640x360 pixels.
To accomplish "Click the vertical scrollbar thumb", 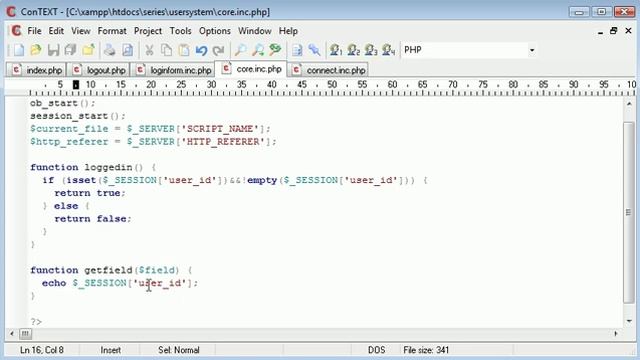I will click(629, 212).
